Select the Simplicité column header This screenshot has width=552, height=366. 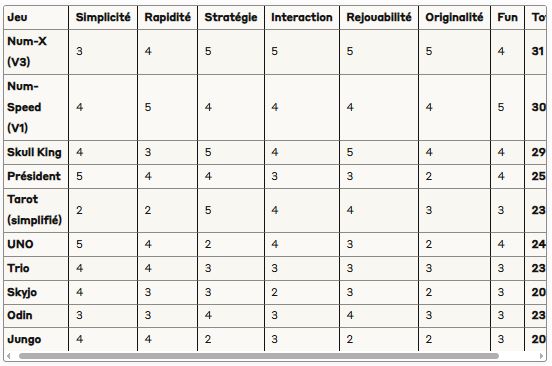pyautogui.click(x=103, y=17)
